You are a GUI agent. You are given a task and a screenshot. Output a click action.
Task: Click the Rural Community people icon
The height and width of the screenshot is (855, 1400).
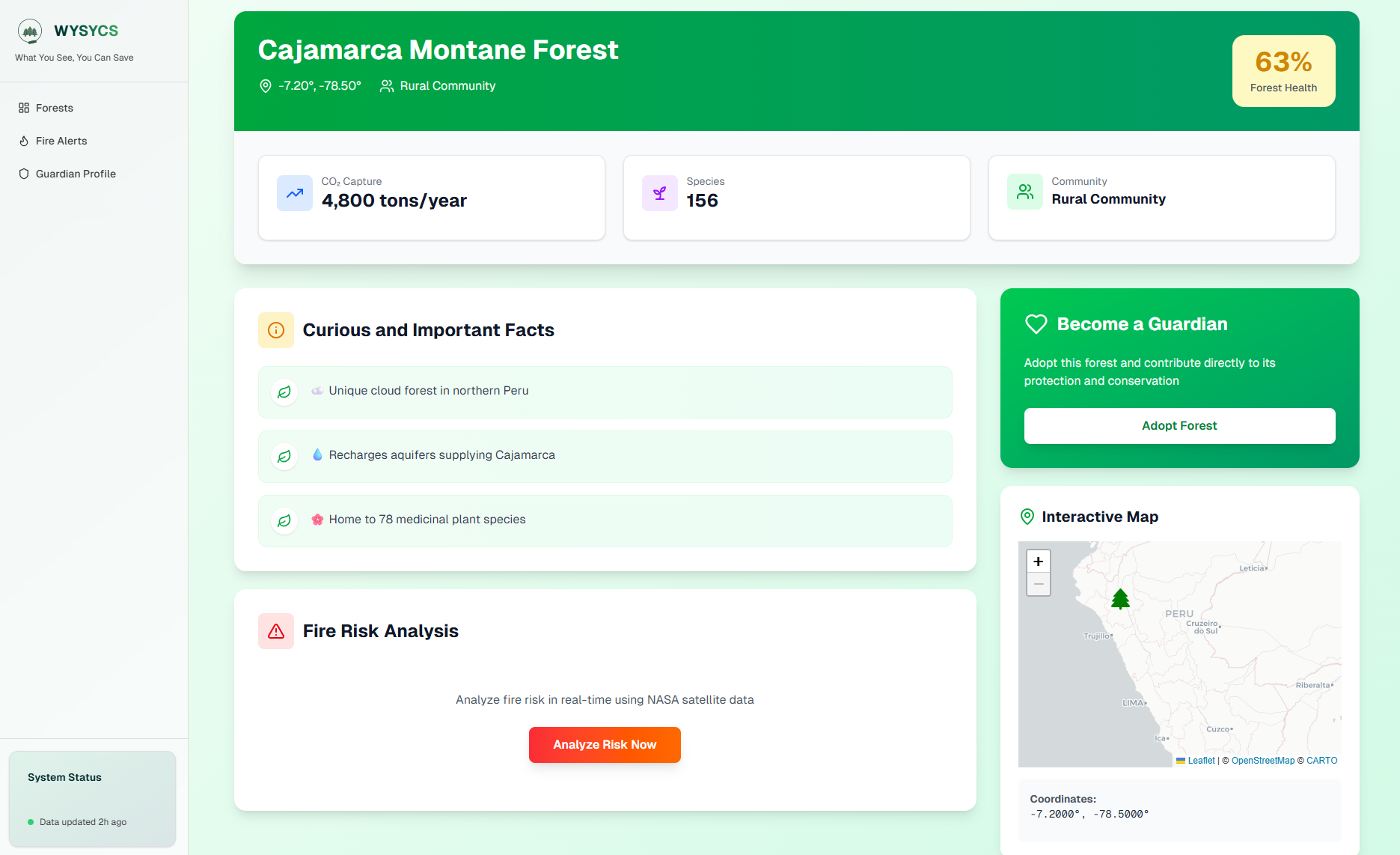[x=1024, y=191]
